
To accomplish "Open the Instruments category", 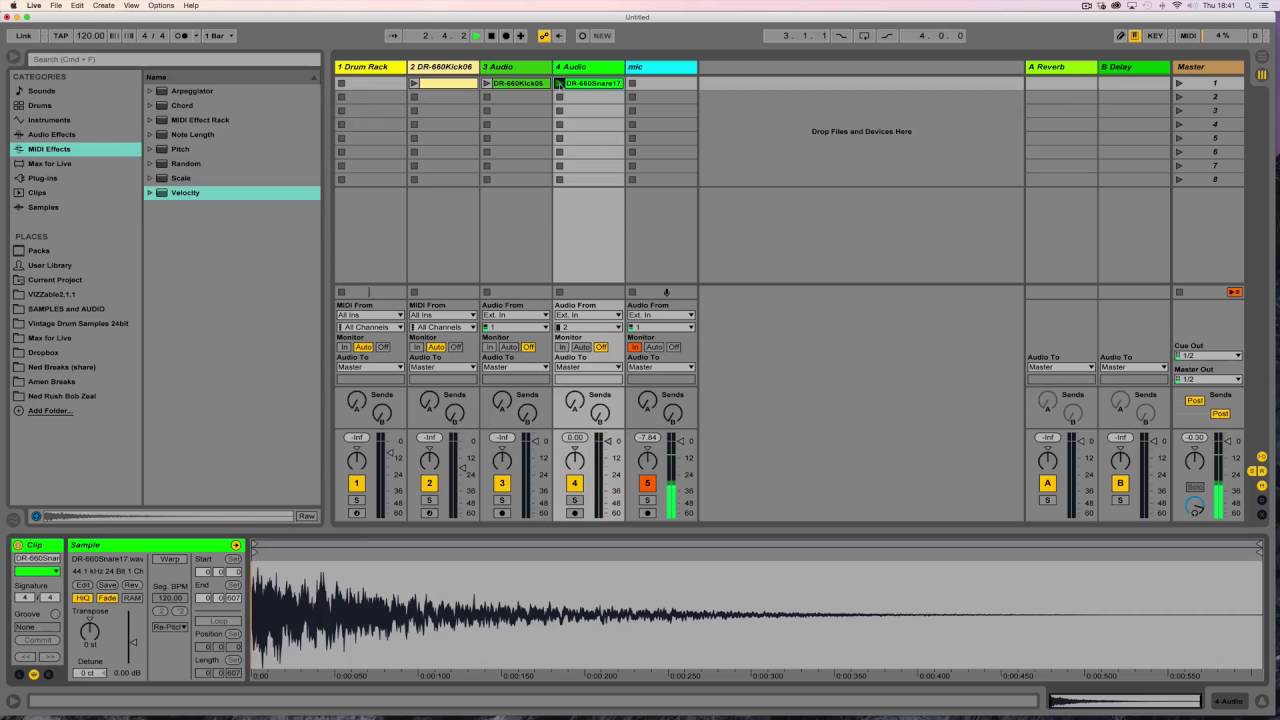I will tap(49, 120).
